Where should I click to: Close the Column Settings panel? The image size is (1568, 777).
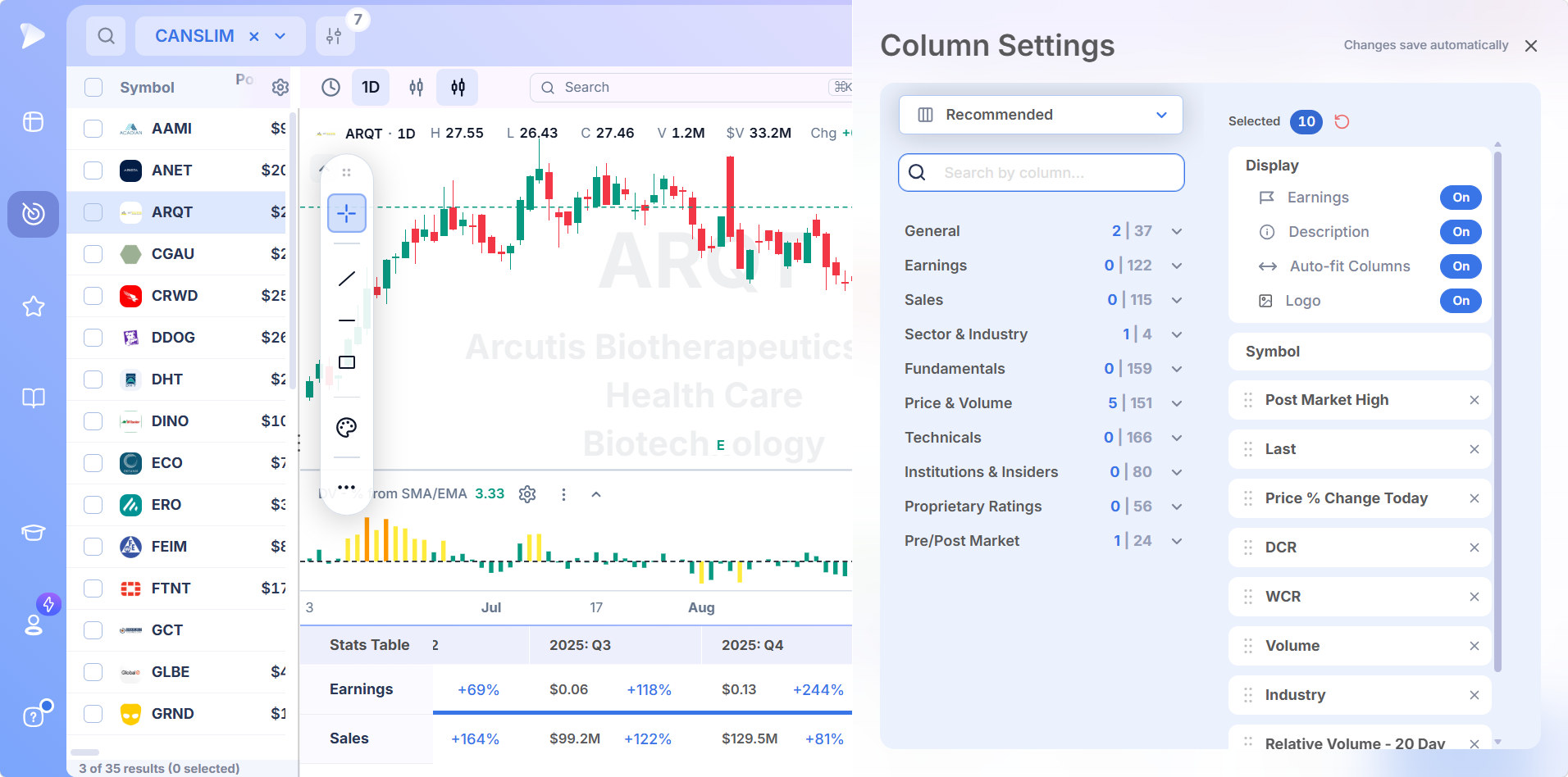coord(1531,46)
